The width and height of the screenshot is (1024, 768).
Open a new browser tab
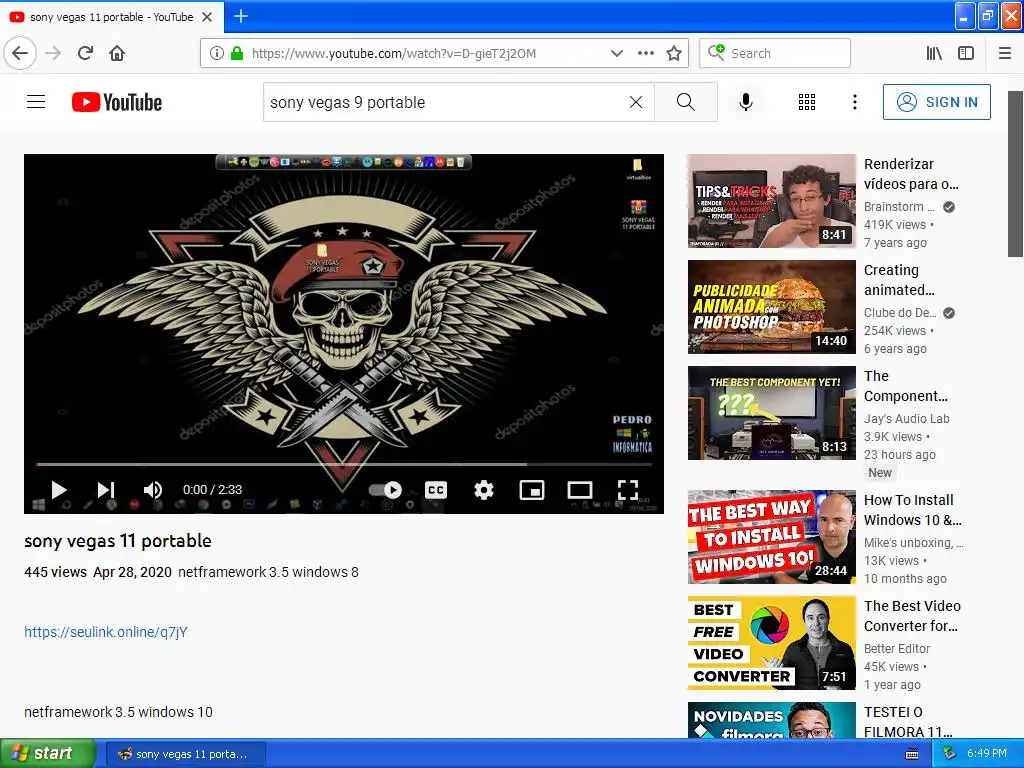click(x=240, y=16)
